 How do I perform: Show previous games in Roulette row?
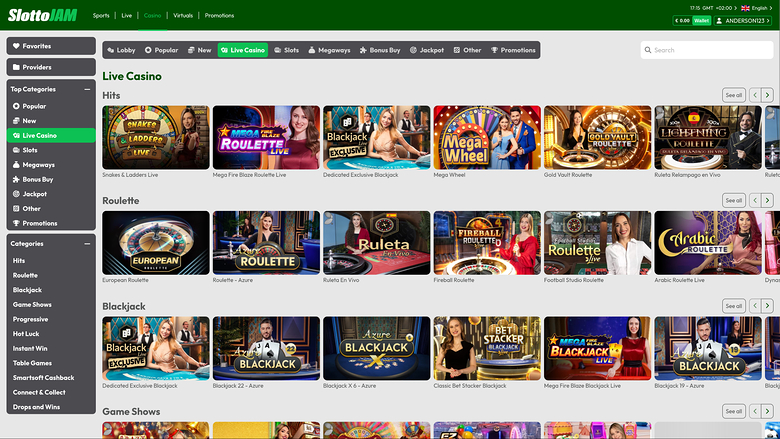point(755,200)
